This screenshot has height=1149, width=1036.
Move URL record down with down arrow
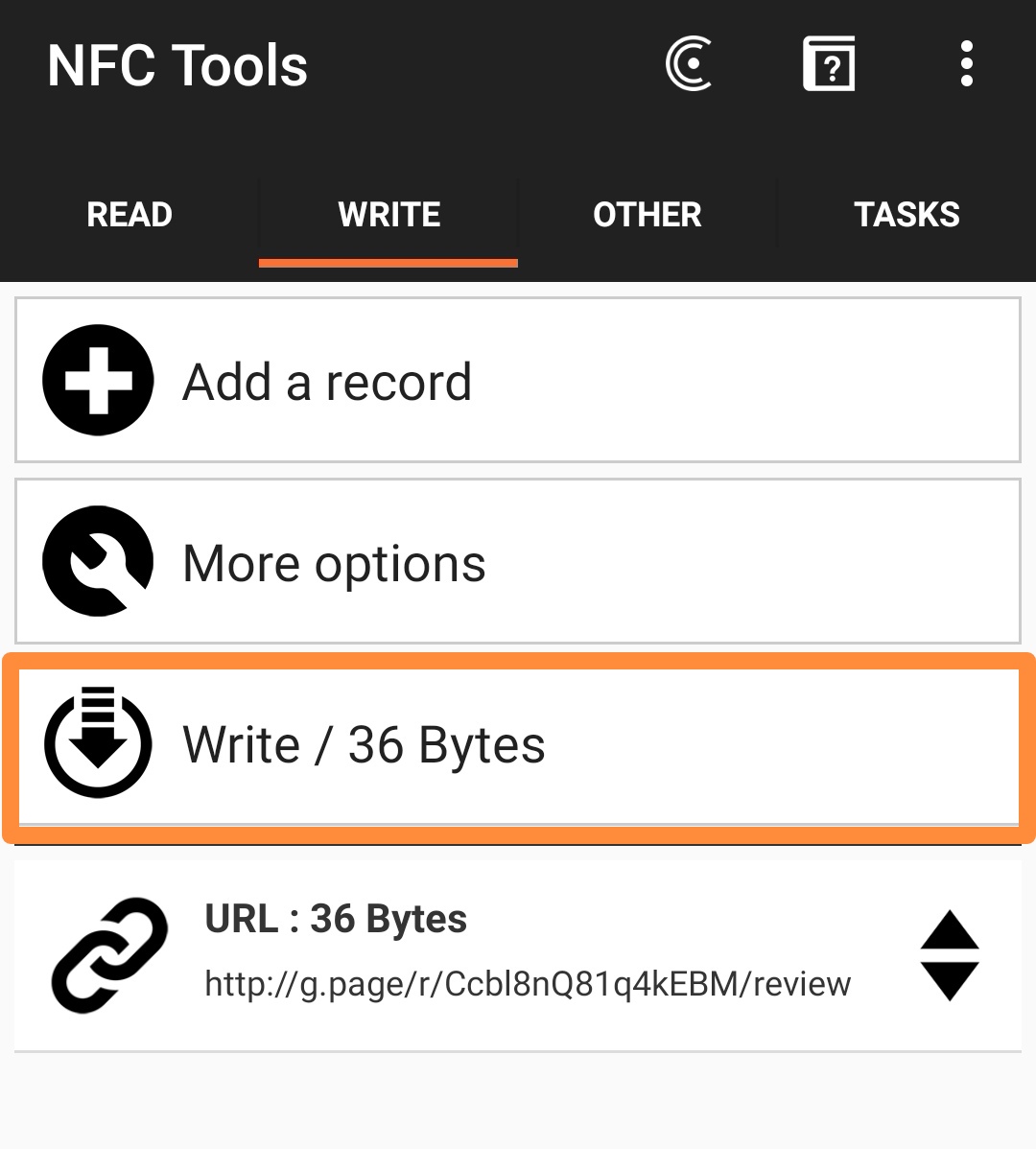(x=950, y=982)
